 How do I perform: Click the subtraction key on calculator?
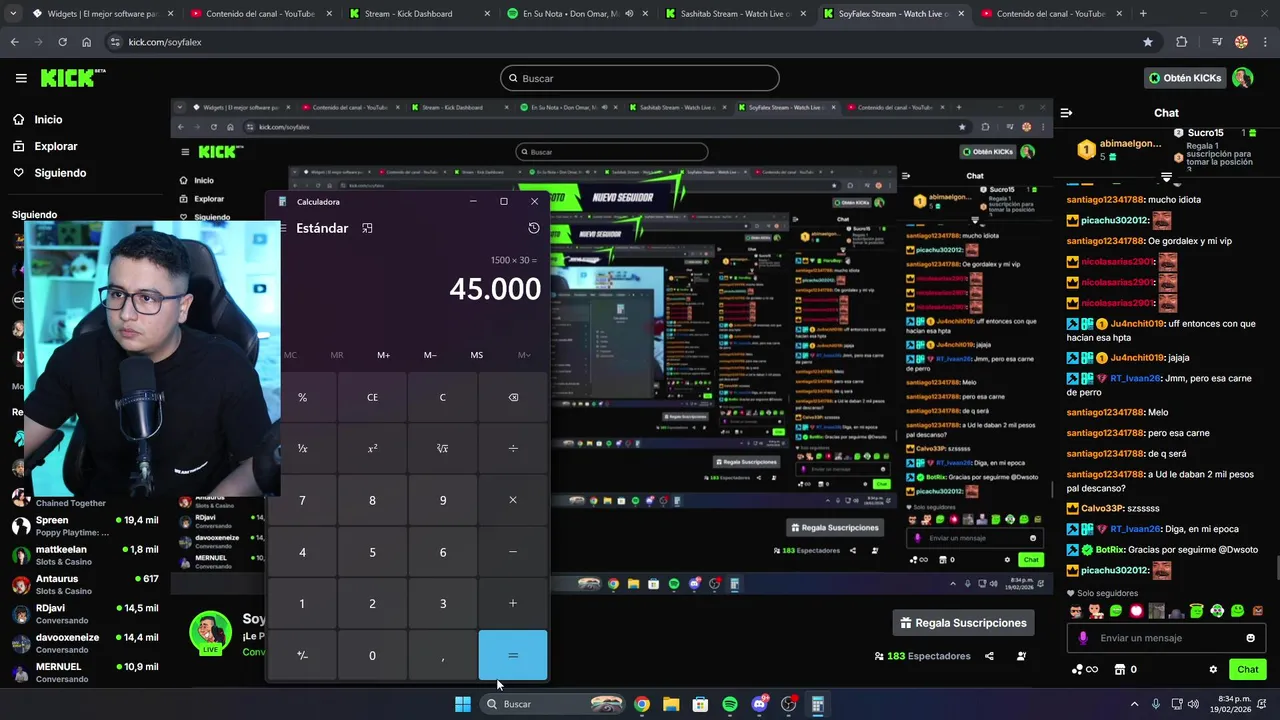click(513, 552)
